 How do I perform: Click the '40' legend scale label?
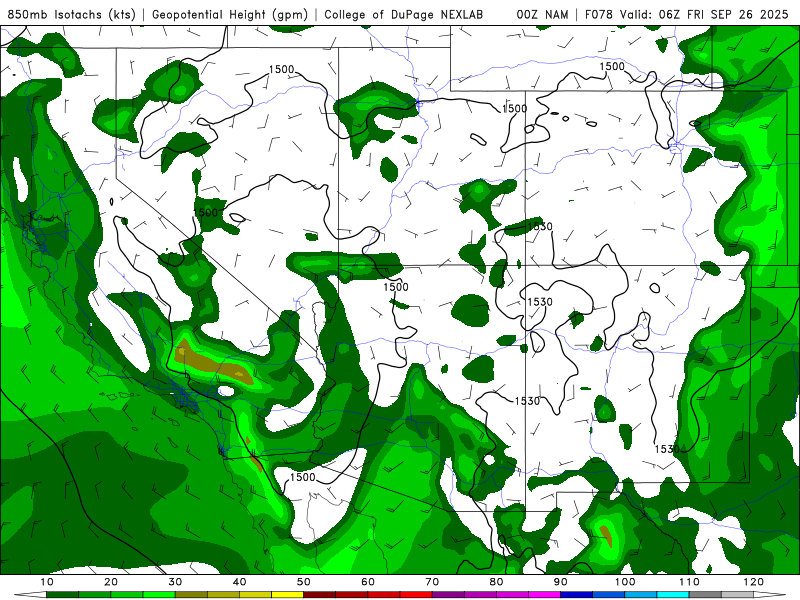pos(239,582)
